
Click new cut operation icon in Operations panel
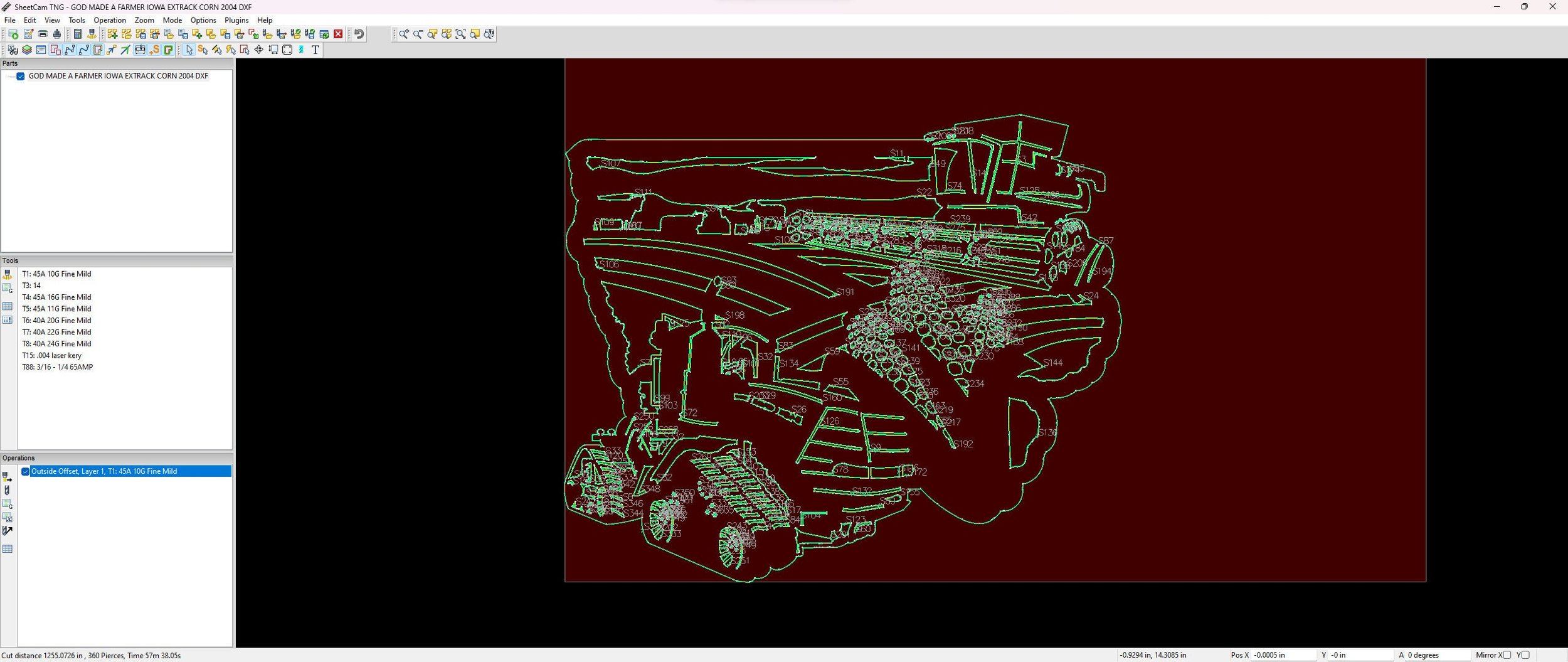(x=7, y=477)
